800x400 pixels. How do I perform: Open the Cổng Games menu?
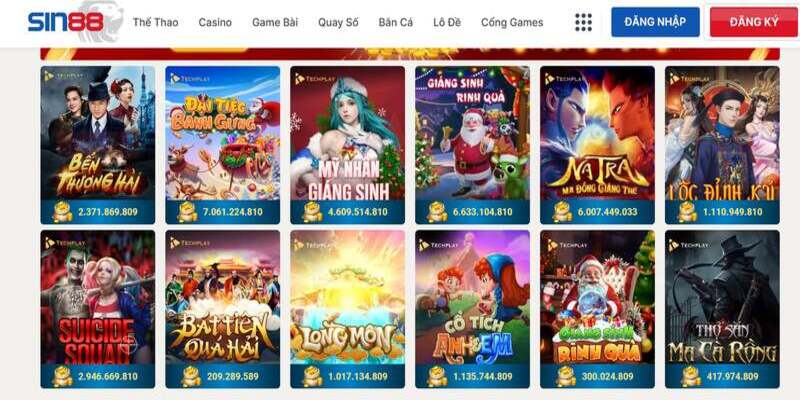[512, 22]
